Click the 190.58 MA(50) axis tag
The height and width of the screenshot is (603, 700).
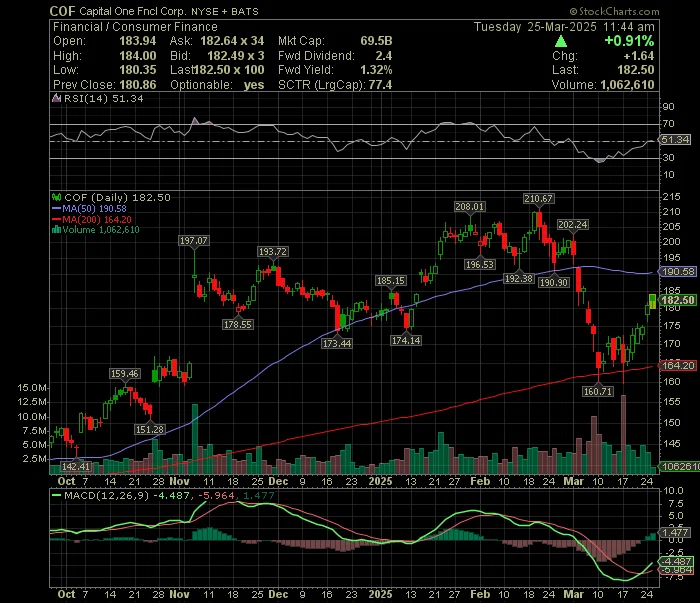tap(678, 271)
